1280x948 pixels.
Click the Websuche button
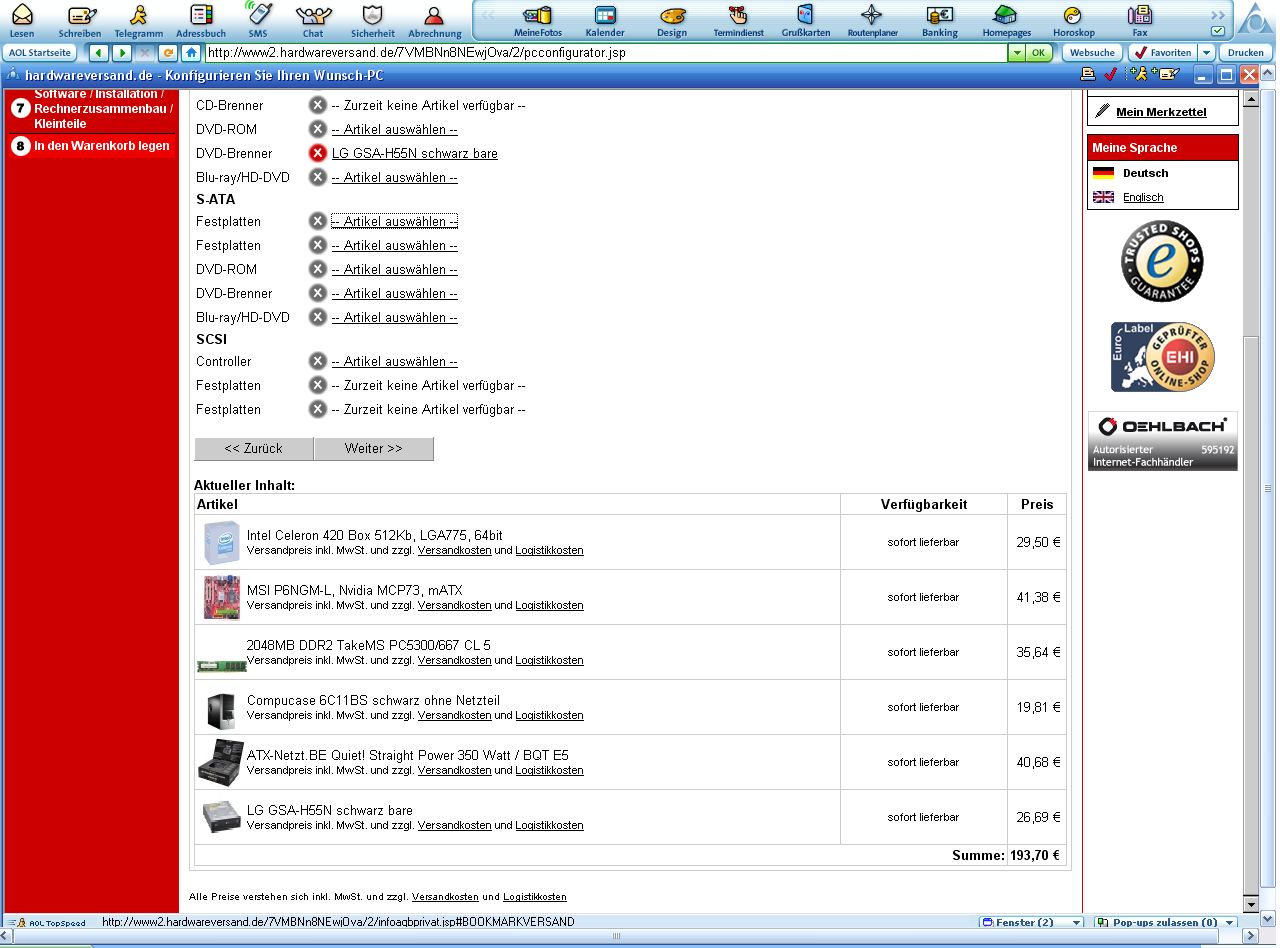tap(1091, 53)
